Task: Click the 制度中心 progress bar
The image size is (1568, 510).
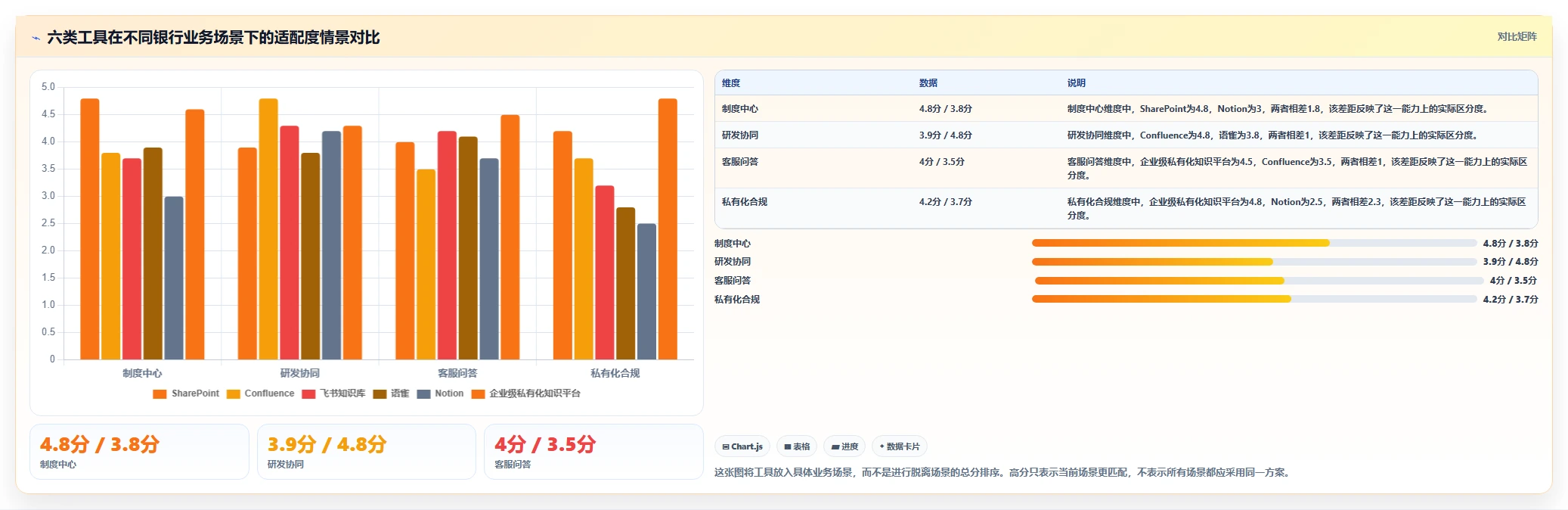Action: click(x=1254, y=243)
